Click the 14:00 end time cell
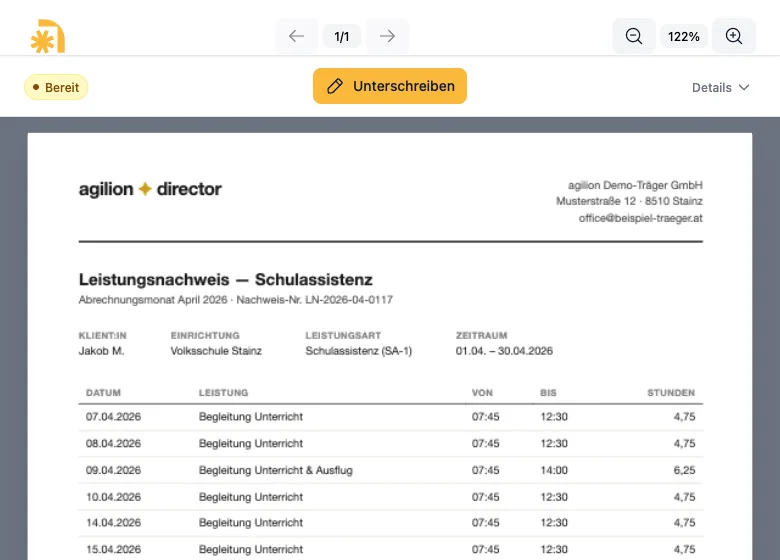This screenshot has width=780, height=560. click(x=554, y=470)
